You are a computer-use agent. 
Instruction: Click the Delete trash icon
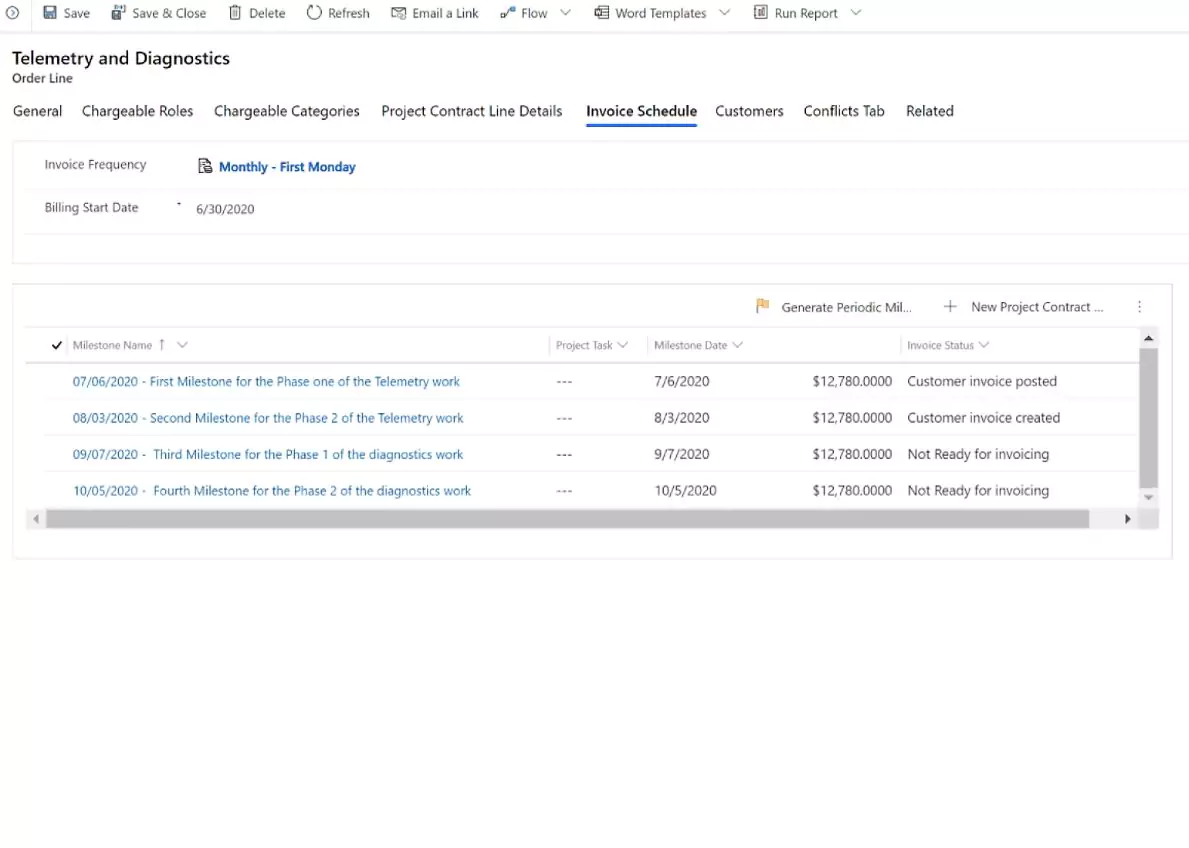tap(235, 13)
